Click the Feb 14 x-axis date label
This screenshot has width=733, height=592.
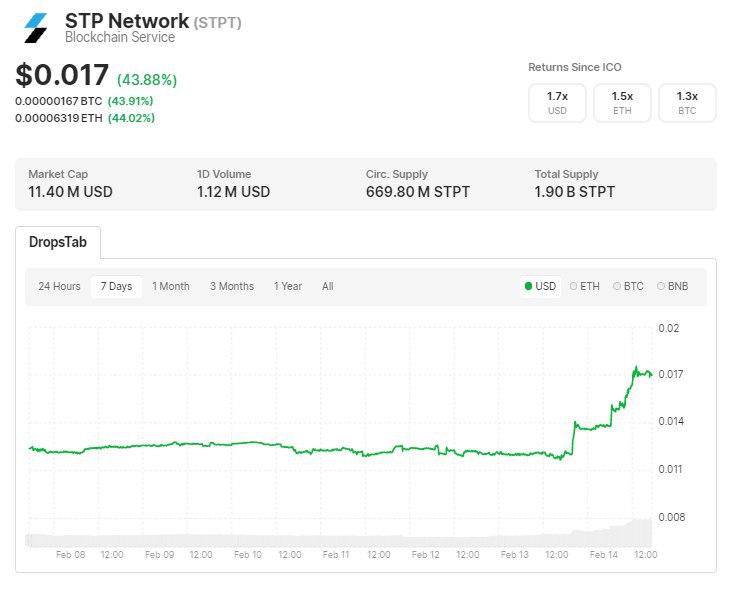604,555
